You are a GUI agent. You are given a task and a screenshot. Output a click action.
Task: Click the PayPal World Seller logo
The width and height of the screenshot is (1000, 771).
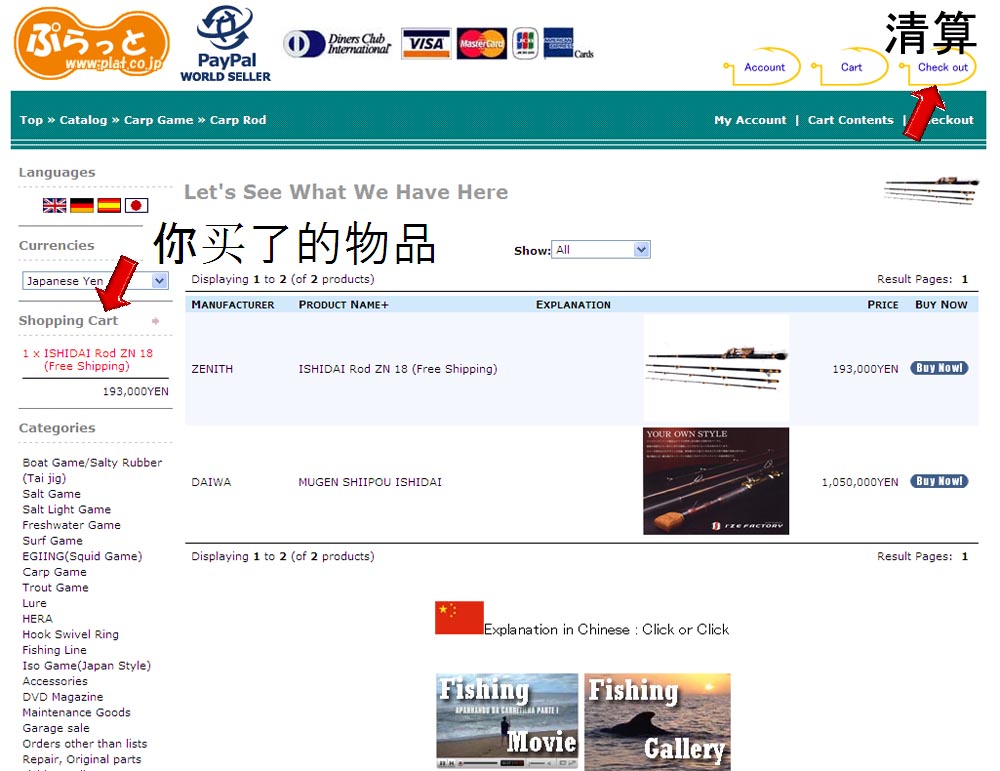[x=225, y=43]
